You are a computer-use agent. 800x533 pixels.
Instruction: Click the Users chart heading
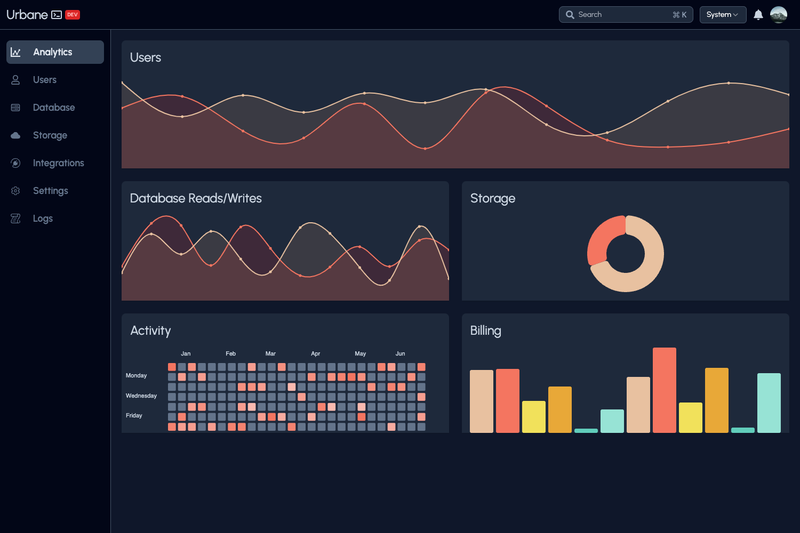tap(145, 58)
